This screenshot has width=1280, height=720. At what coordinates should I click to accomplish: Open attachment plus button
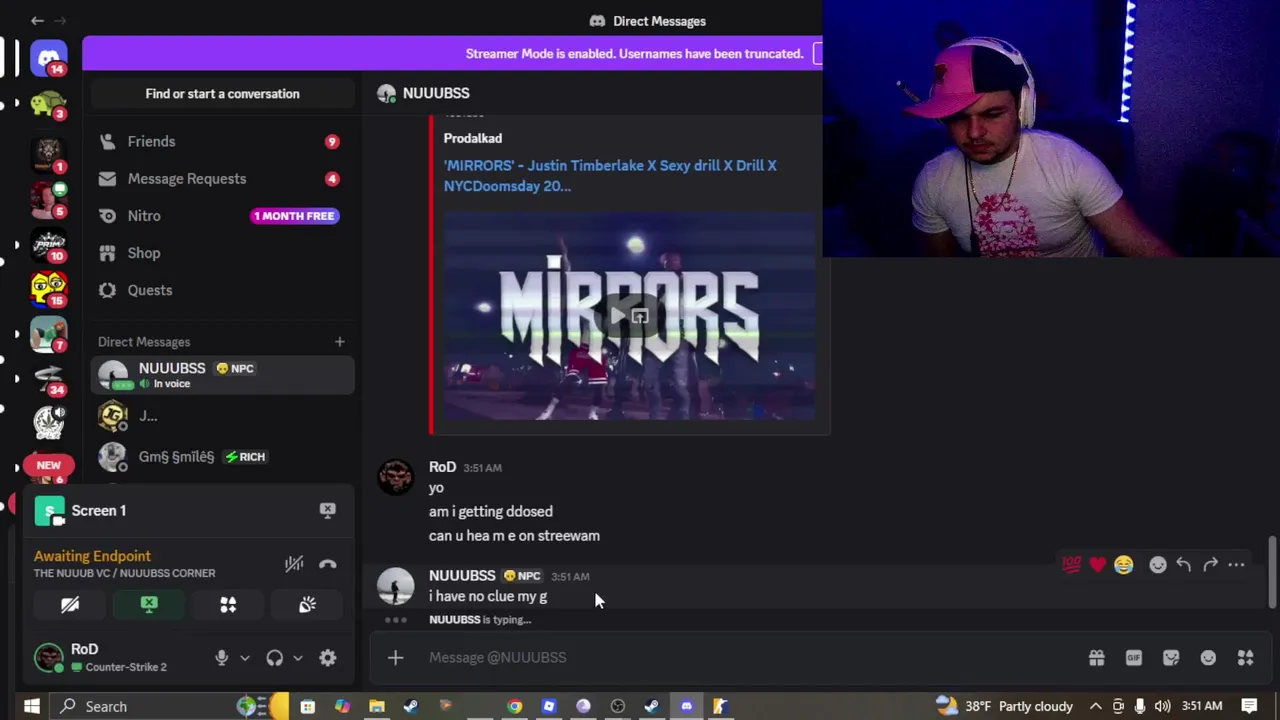[x=395, y=657]
